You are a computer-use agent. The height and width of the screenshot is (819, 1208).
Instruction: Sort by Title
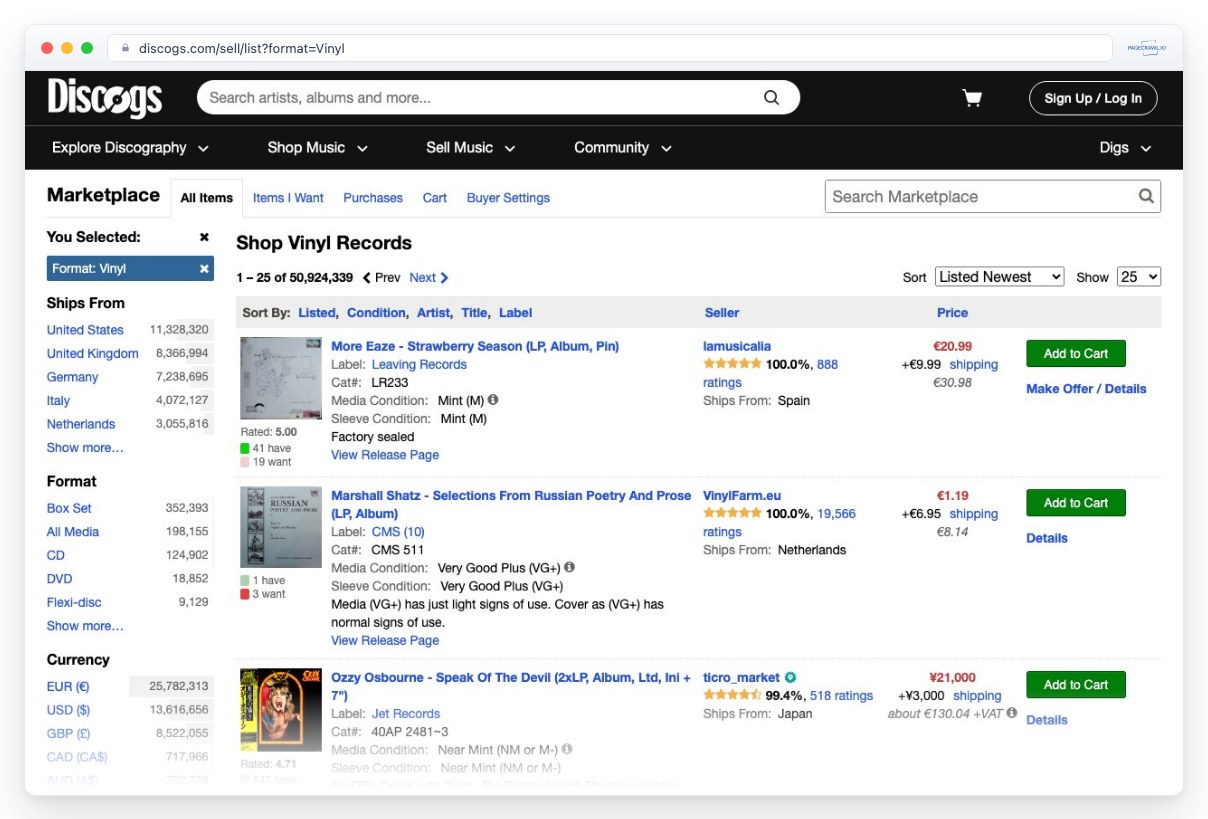tap(475, 313)
